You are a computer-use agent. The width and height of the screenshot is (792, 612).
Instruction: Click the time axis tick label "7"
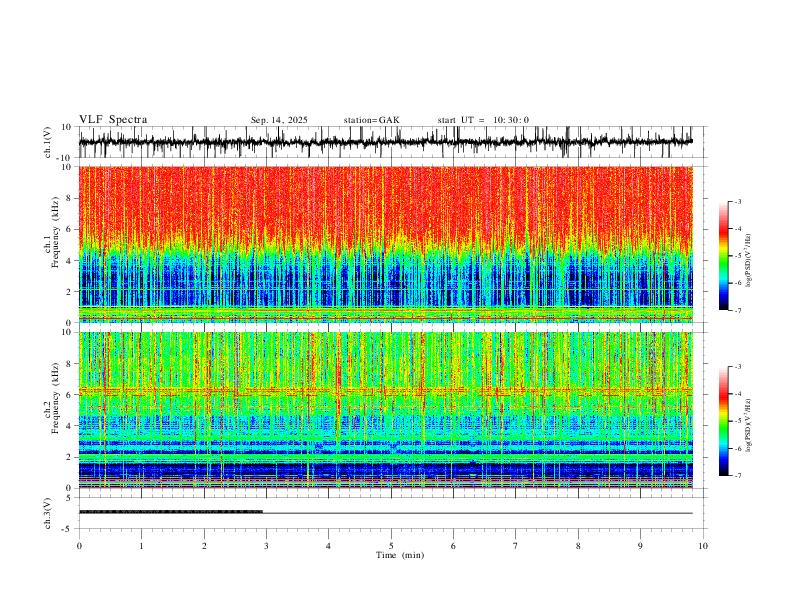coord(516,546)
